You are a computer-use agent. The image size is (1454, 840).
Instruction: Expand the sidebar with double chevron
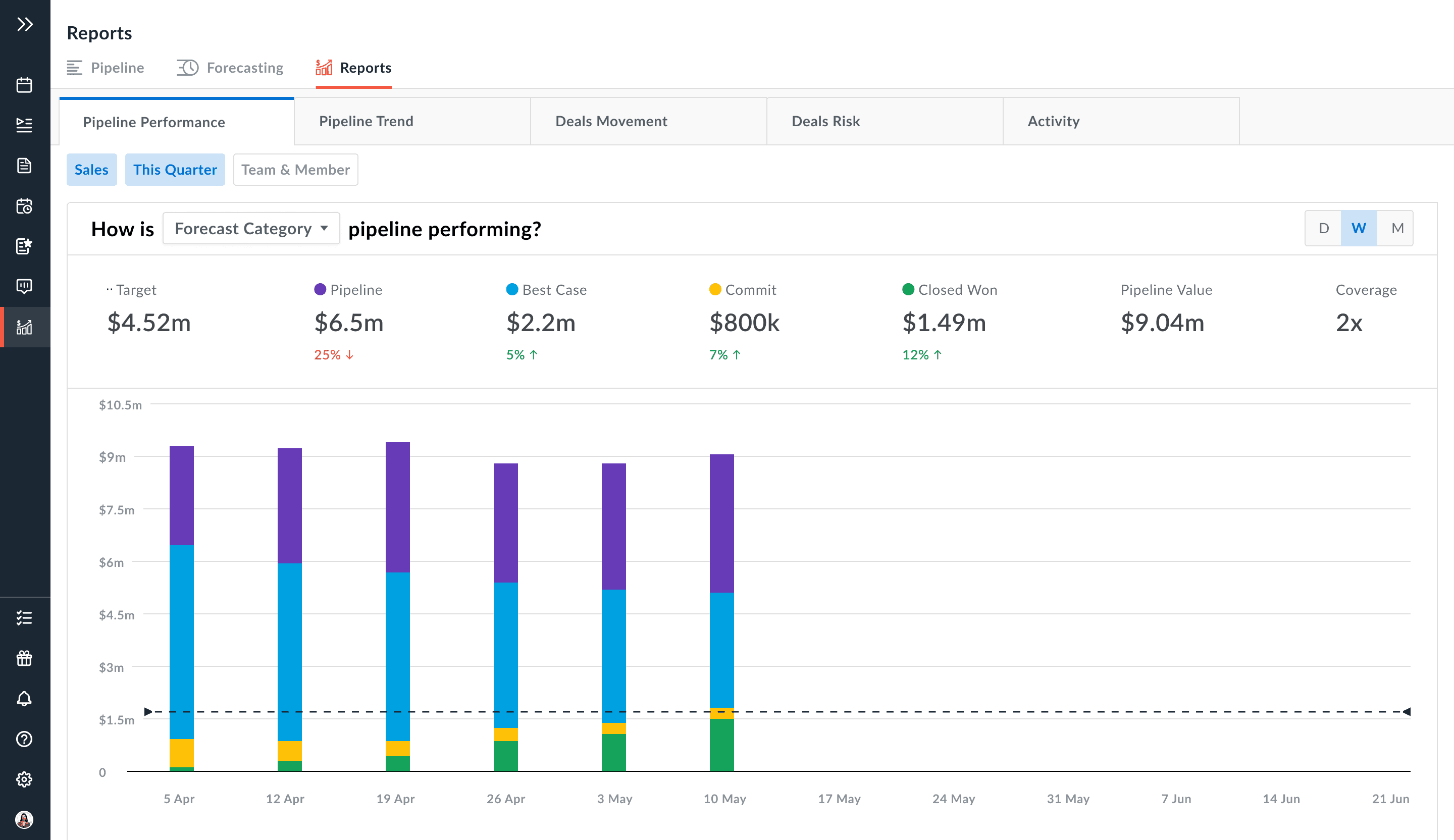coord(24,24)
